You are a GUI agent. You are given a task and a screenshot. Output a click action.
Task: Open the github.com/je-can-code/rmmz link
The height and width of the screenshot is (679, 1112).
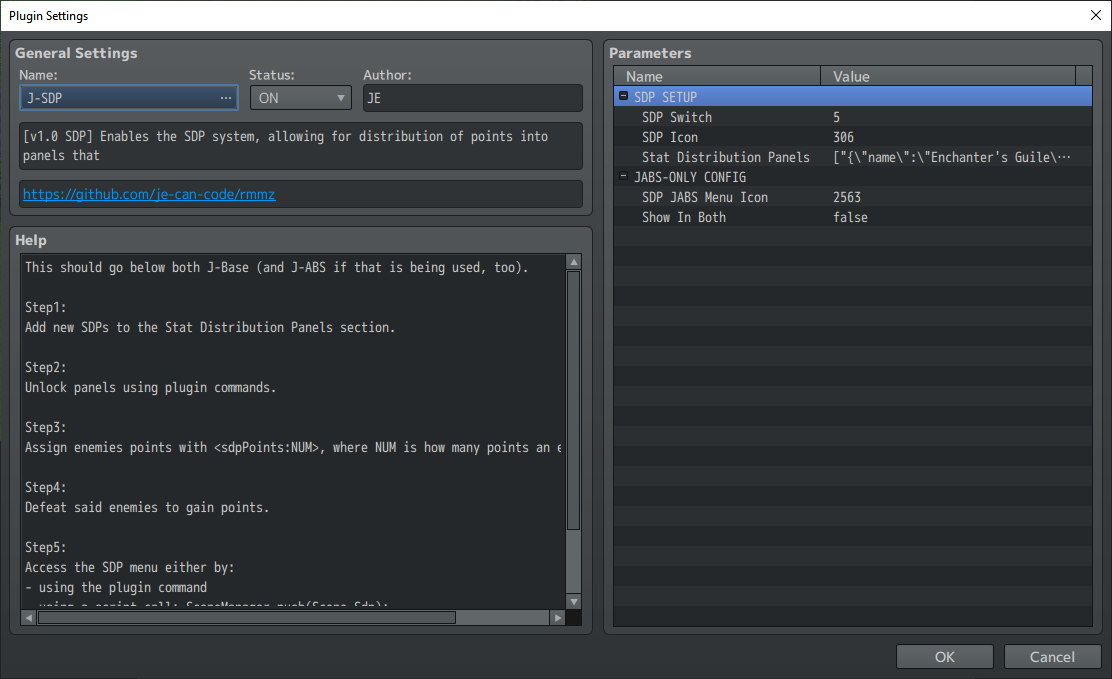tap(149, 194)
